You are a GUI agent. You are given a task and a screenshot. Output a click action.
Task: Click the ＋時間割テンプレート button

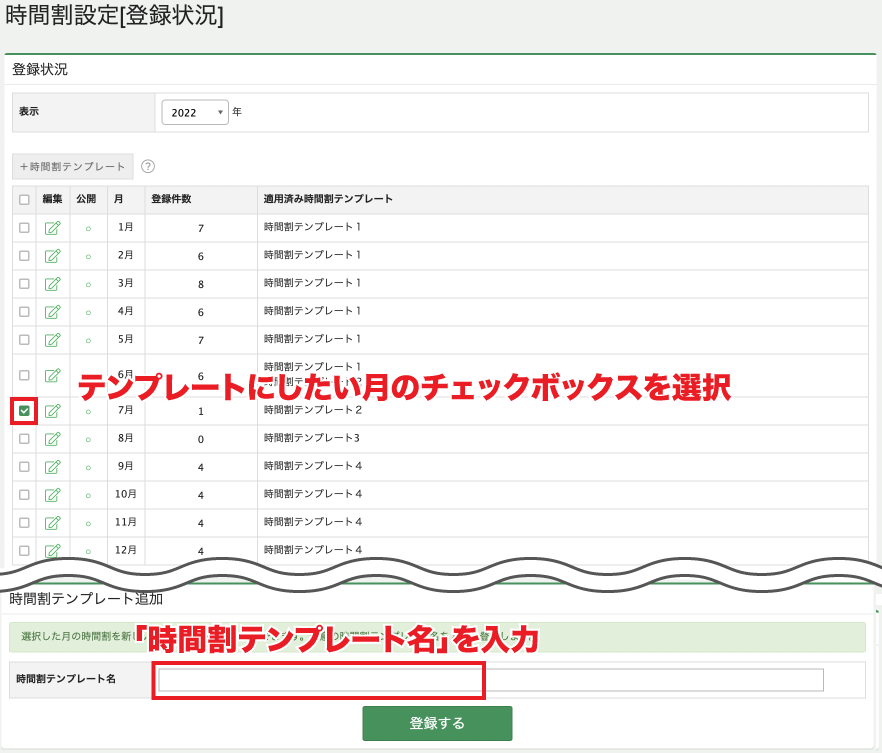point(73,166)
